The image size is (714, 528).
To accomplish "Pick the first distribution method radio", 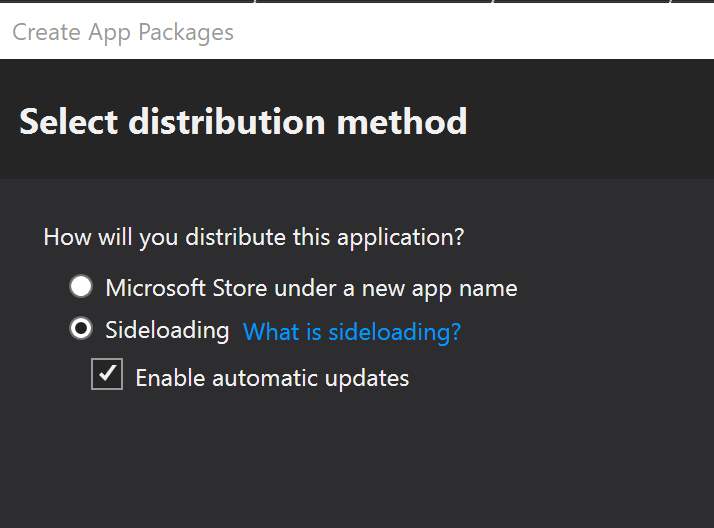I will click(81, 288).
